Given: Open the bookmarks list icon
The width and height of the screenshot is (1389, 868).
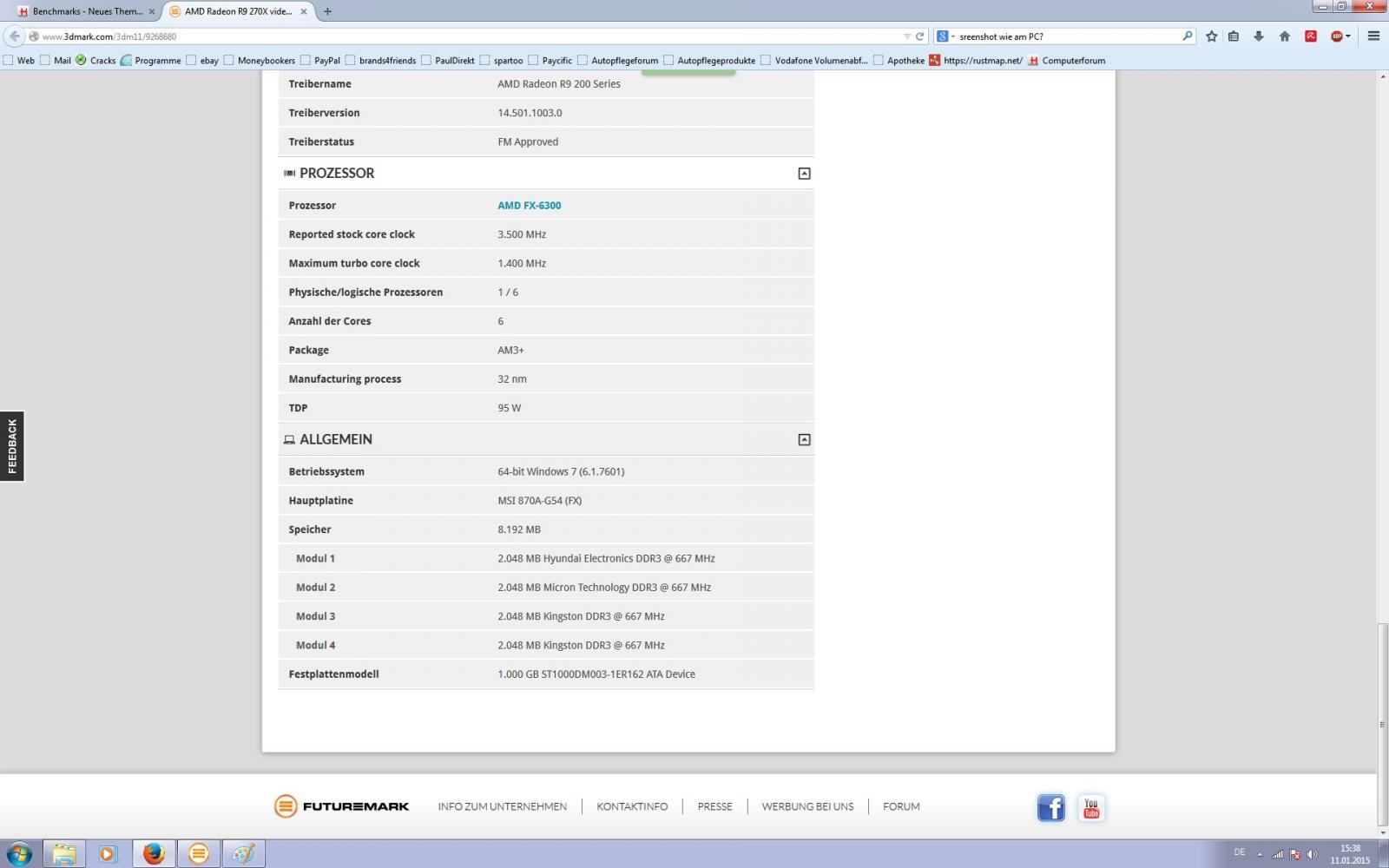Looking at the screenshot, I should point(1234,36).
